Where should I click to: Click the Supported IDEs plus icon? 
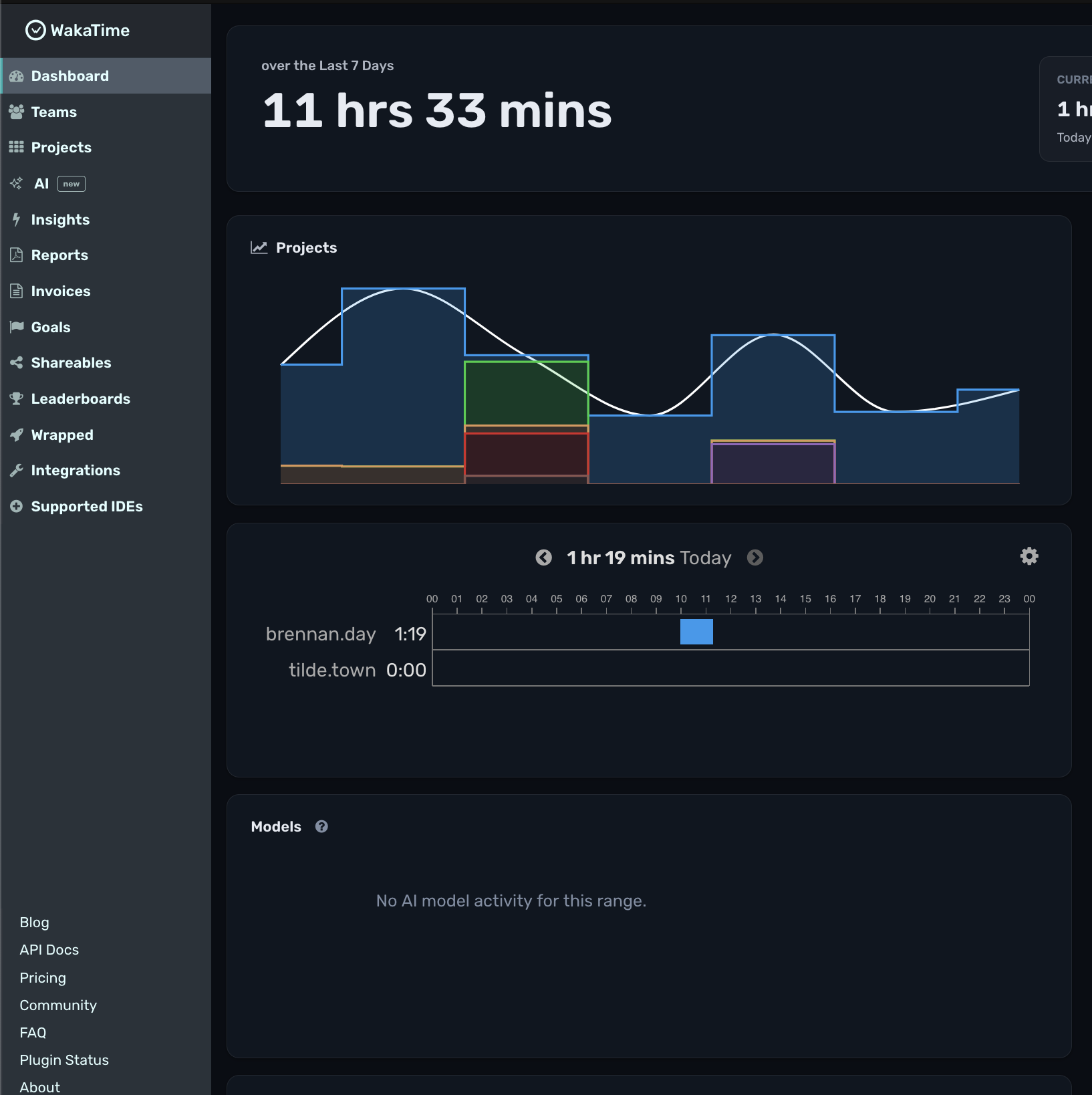pos(17,506)
